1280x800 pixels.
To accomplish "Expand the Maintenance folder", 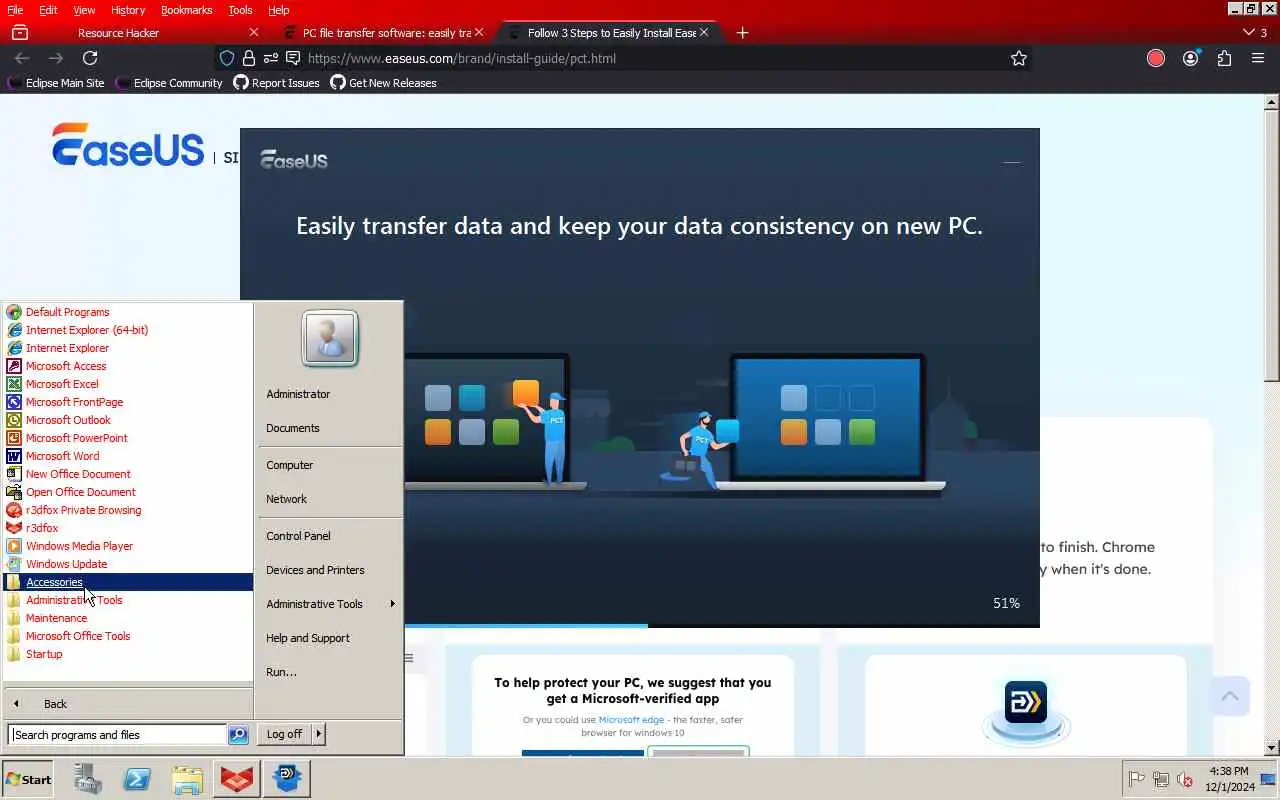I will tap(56, 618).
